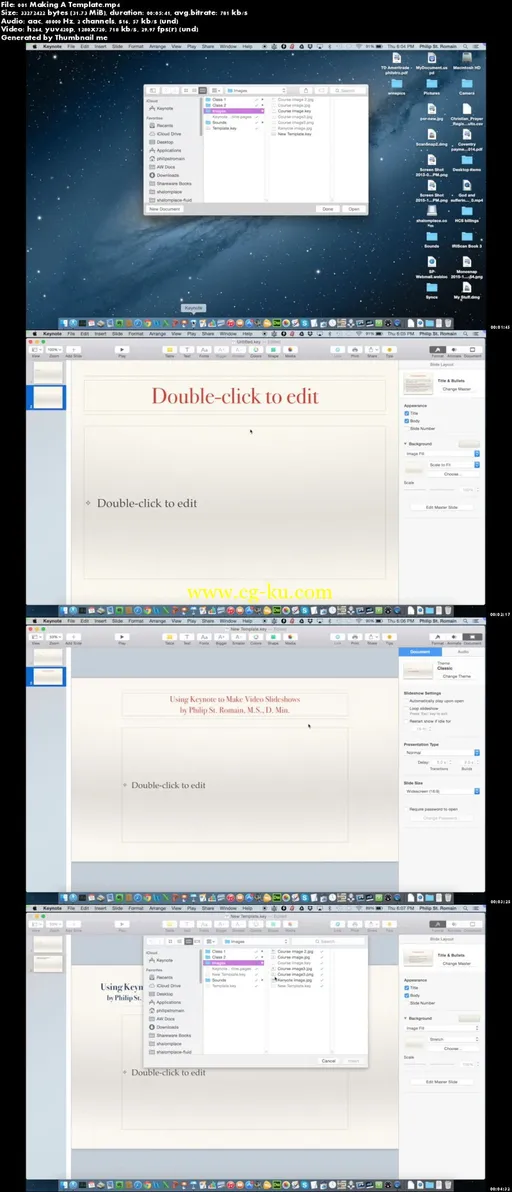In Untitled.key frame, click the Media toolbar icon

click(290, 350)
